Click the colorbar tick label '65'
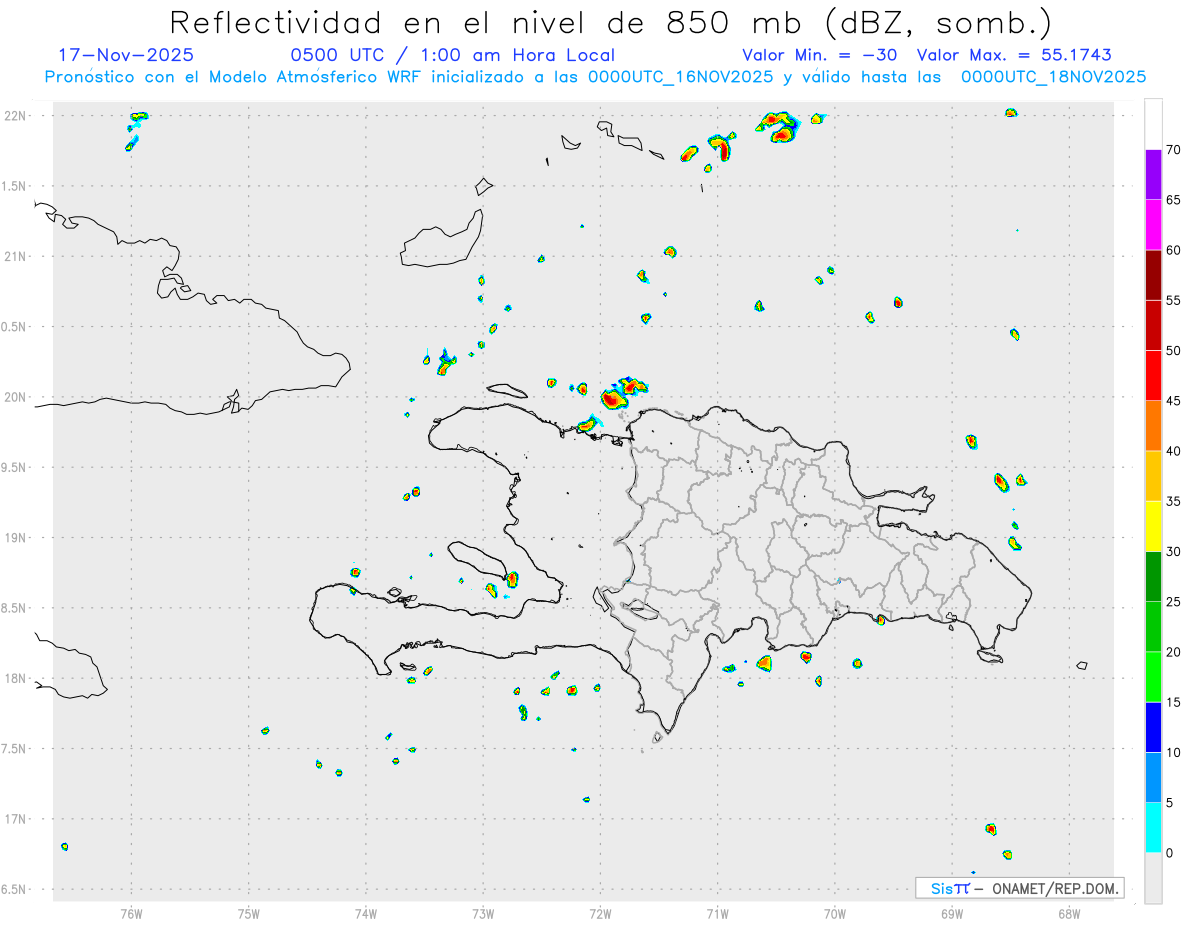 point(1174,200)
